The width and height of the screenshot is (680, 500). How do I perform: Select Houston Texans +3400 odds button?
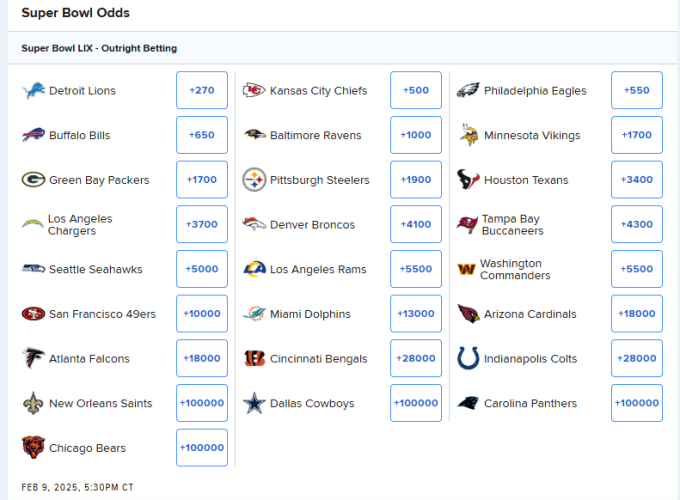[x=637, y=180]
